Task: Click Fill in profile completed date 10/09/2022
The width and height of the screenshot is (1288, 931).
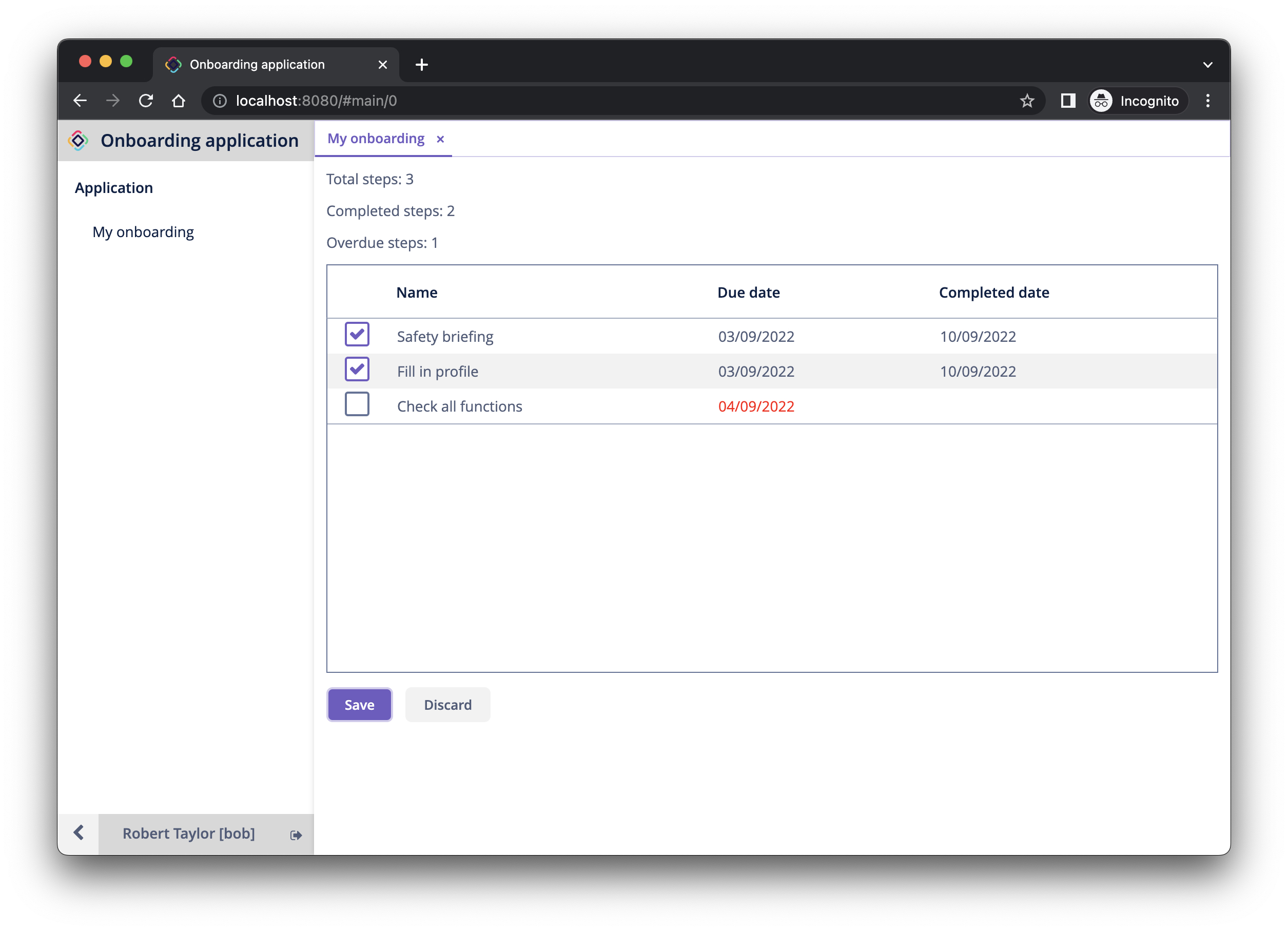Action: click(978, 371)
